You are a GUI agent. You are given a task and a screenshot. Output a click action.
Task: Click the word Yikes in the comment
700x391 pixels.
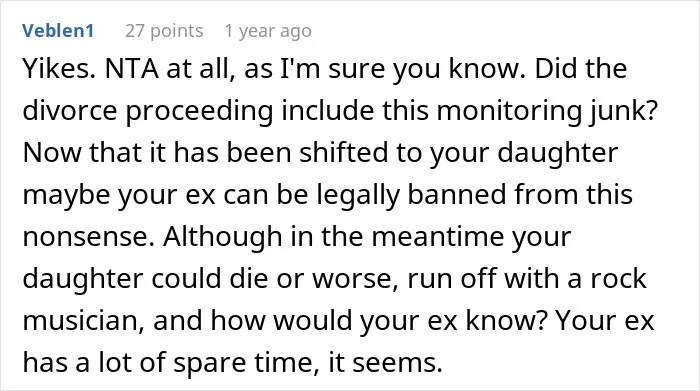[x=59, y=69]
